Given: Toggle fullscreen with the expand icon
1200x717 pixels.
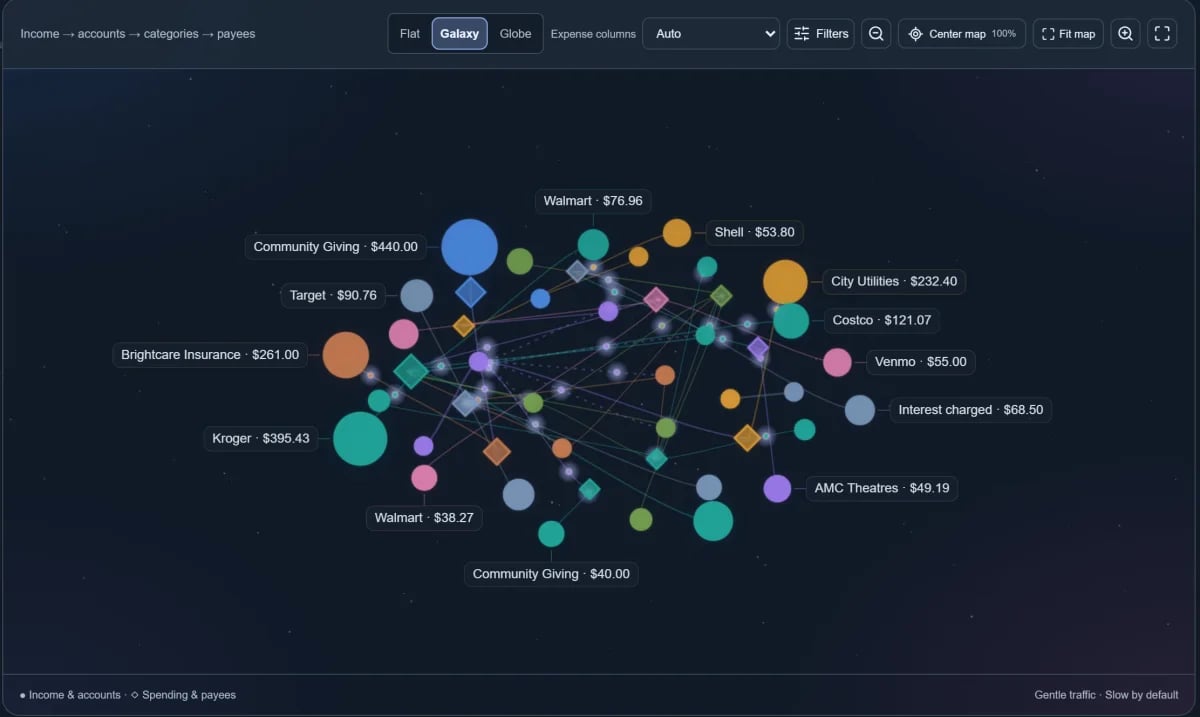Looking at the screenshot, I should pos(1162,33).
